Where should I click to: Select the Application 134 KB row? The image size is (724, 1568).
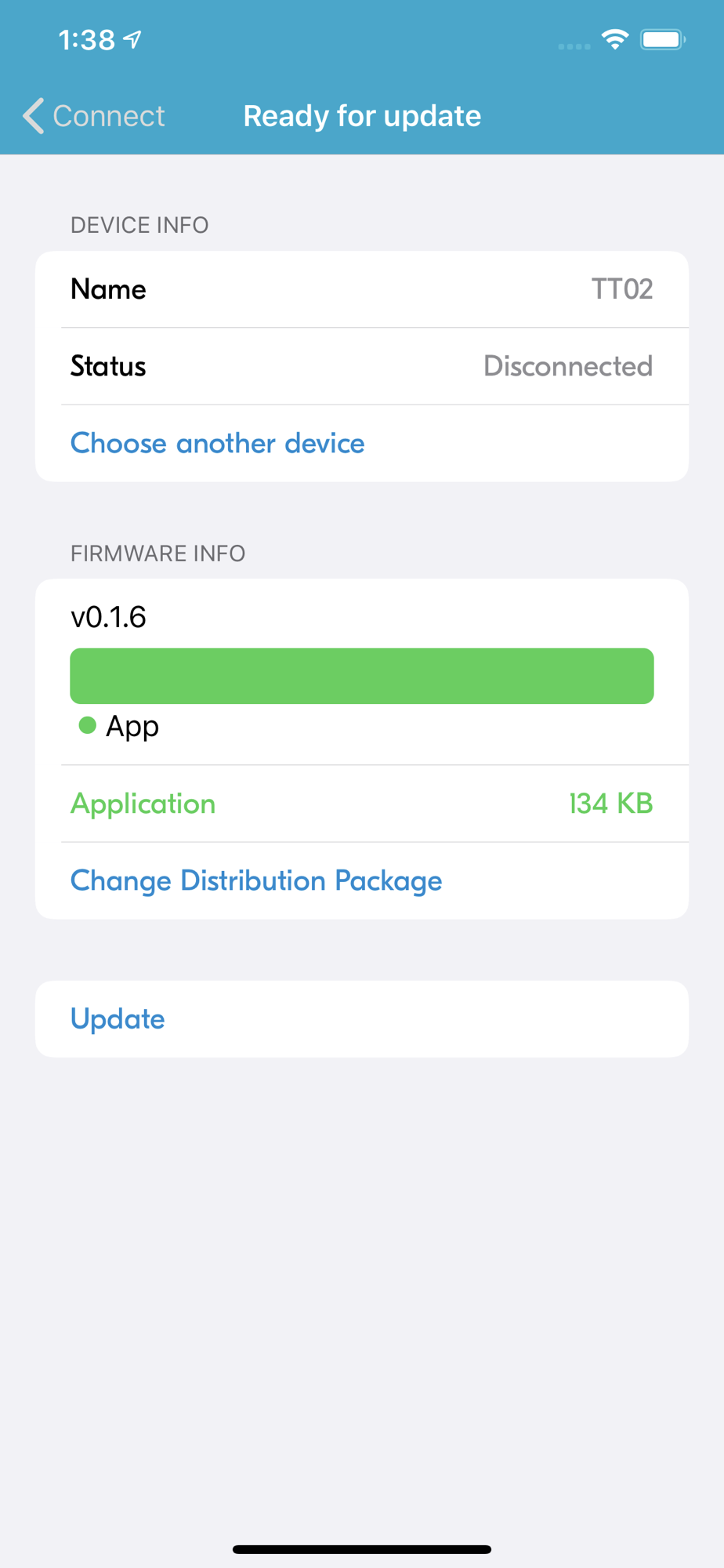point(362,804)
